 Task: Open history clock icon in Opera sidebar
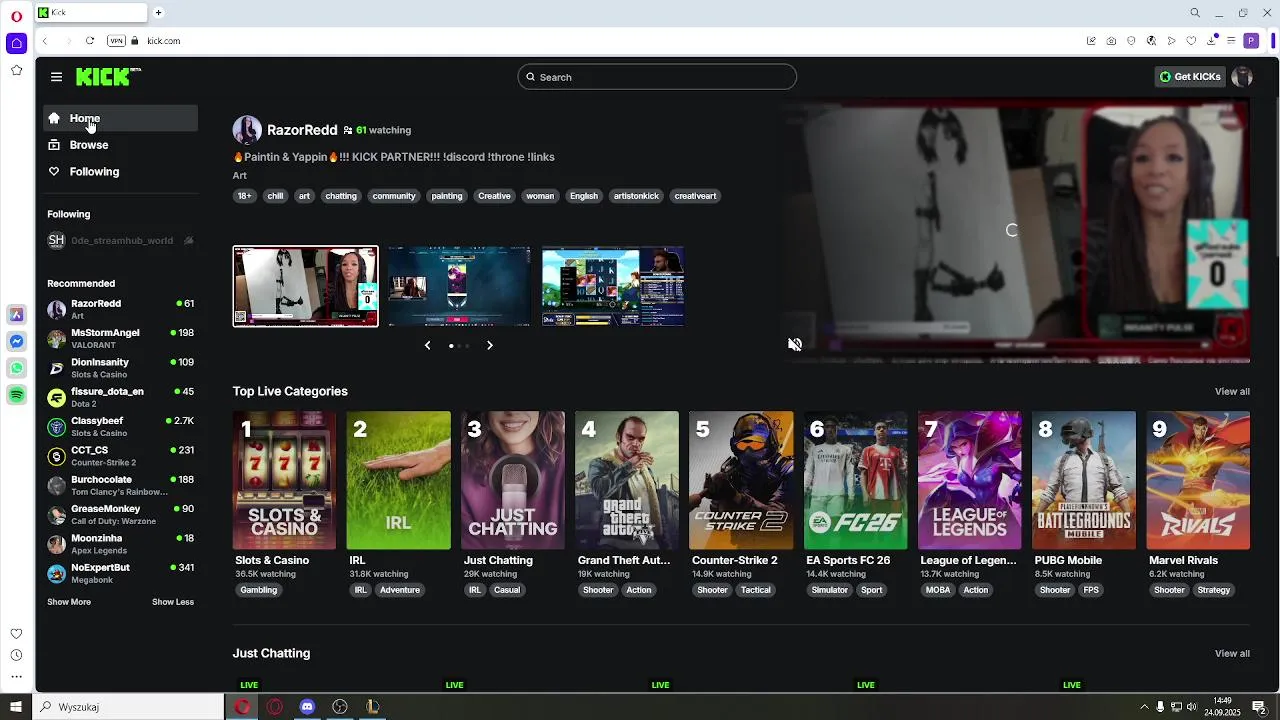pyautogui.click(x=16, y=655)
